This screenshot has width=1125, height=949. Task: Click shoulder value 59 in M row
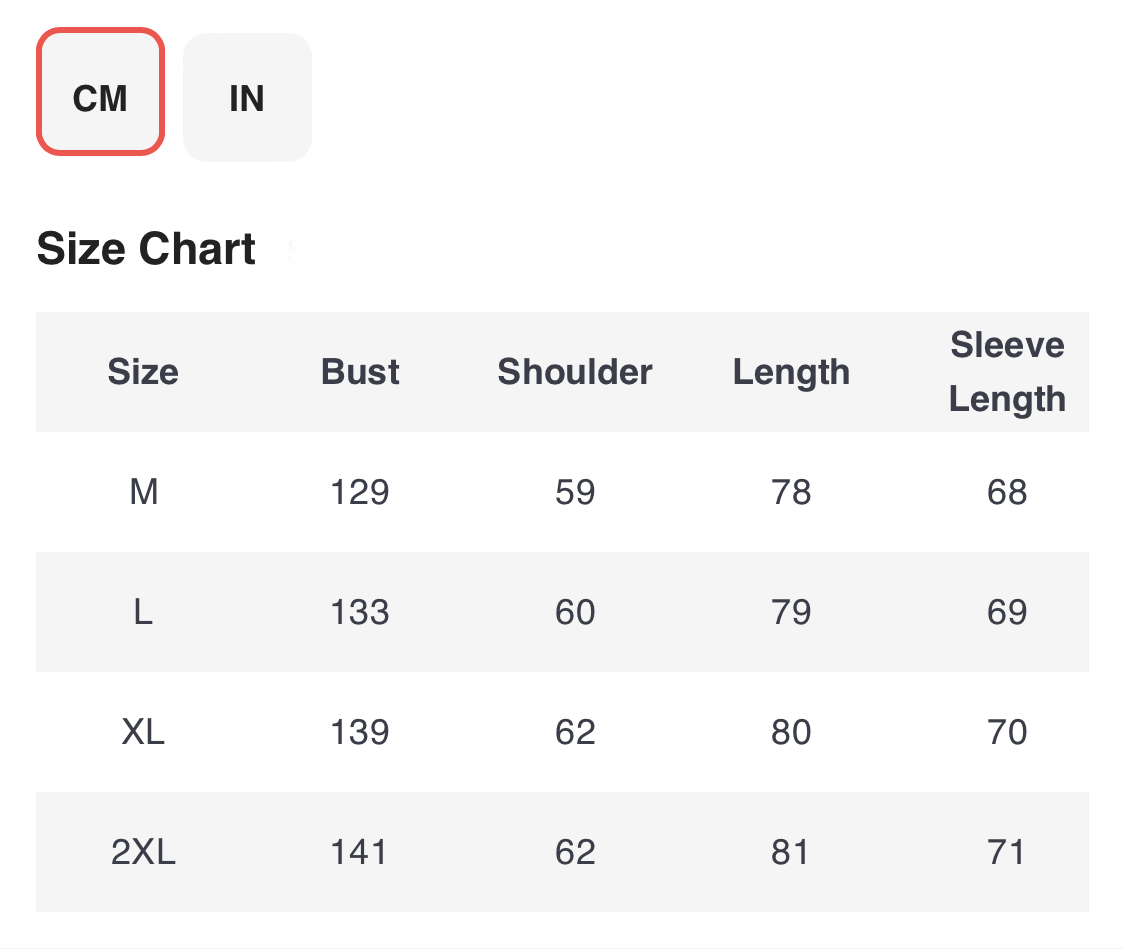(575, 492)
